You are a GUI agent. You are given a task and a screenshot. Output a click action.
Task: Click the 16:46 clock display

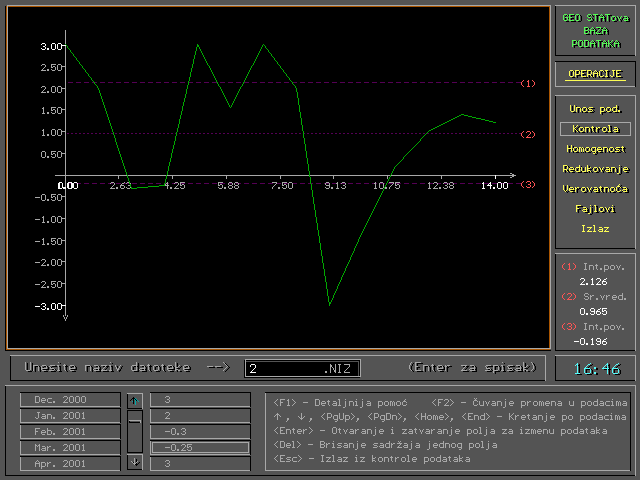[595, 369]
